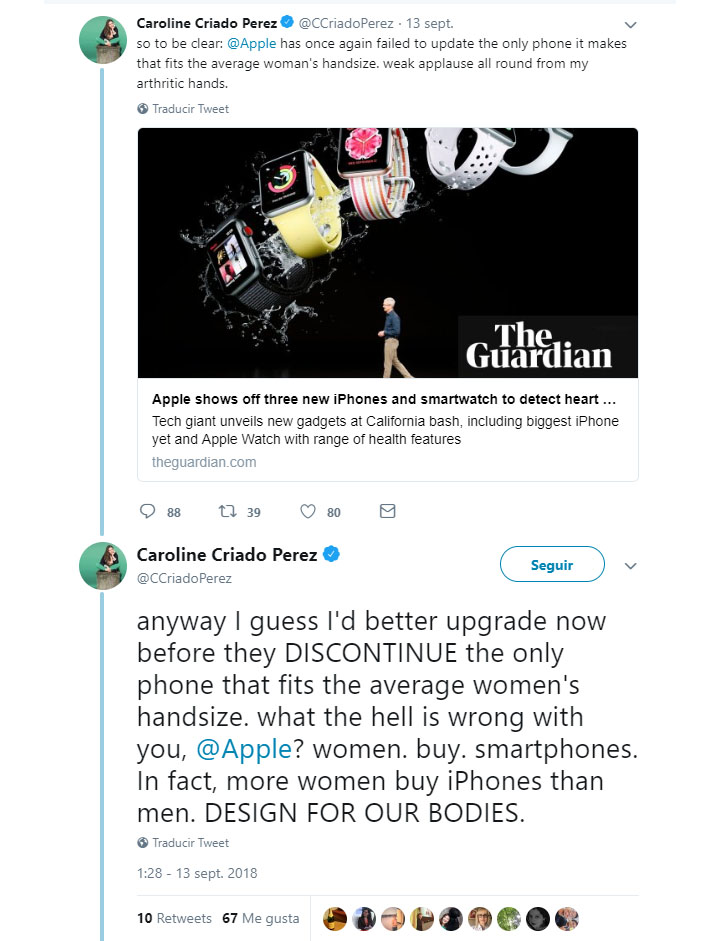The height and width of the screenshot is (941, 720).
Task: Click the globe icon beside Traducir Tweet
Action: tap(142, 109)
